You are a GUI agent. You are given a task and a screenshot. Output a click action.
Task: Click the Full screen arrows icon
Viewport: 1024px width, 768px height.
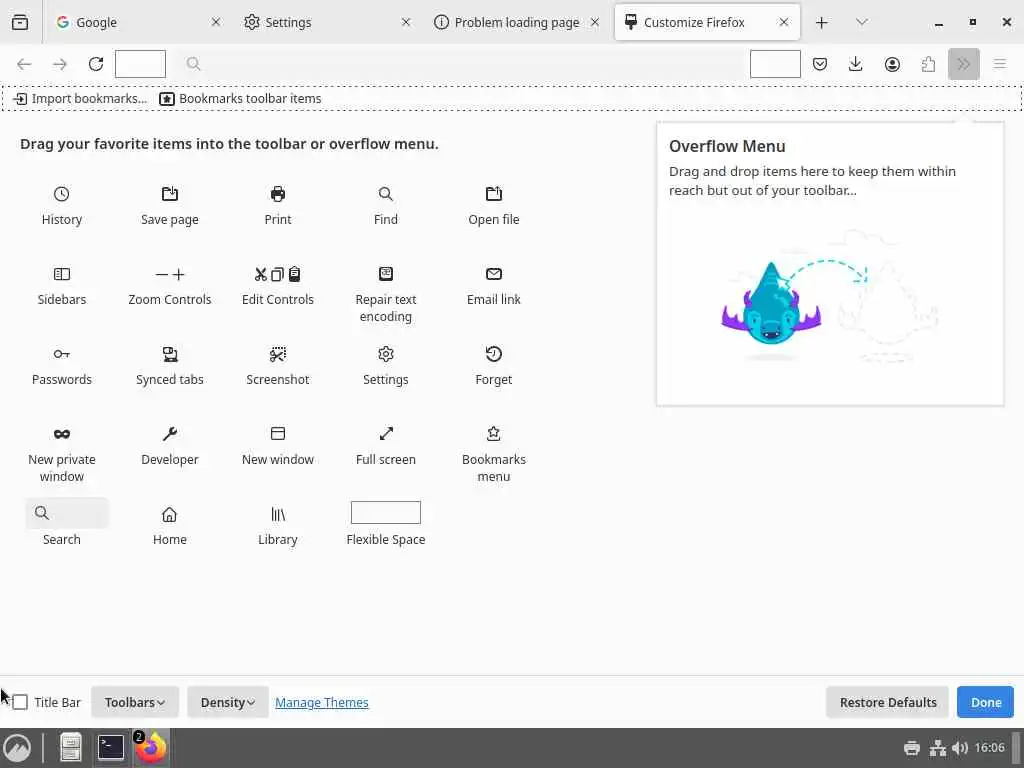click(x=386, y=434)
